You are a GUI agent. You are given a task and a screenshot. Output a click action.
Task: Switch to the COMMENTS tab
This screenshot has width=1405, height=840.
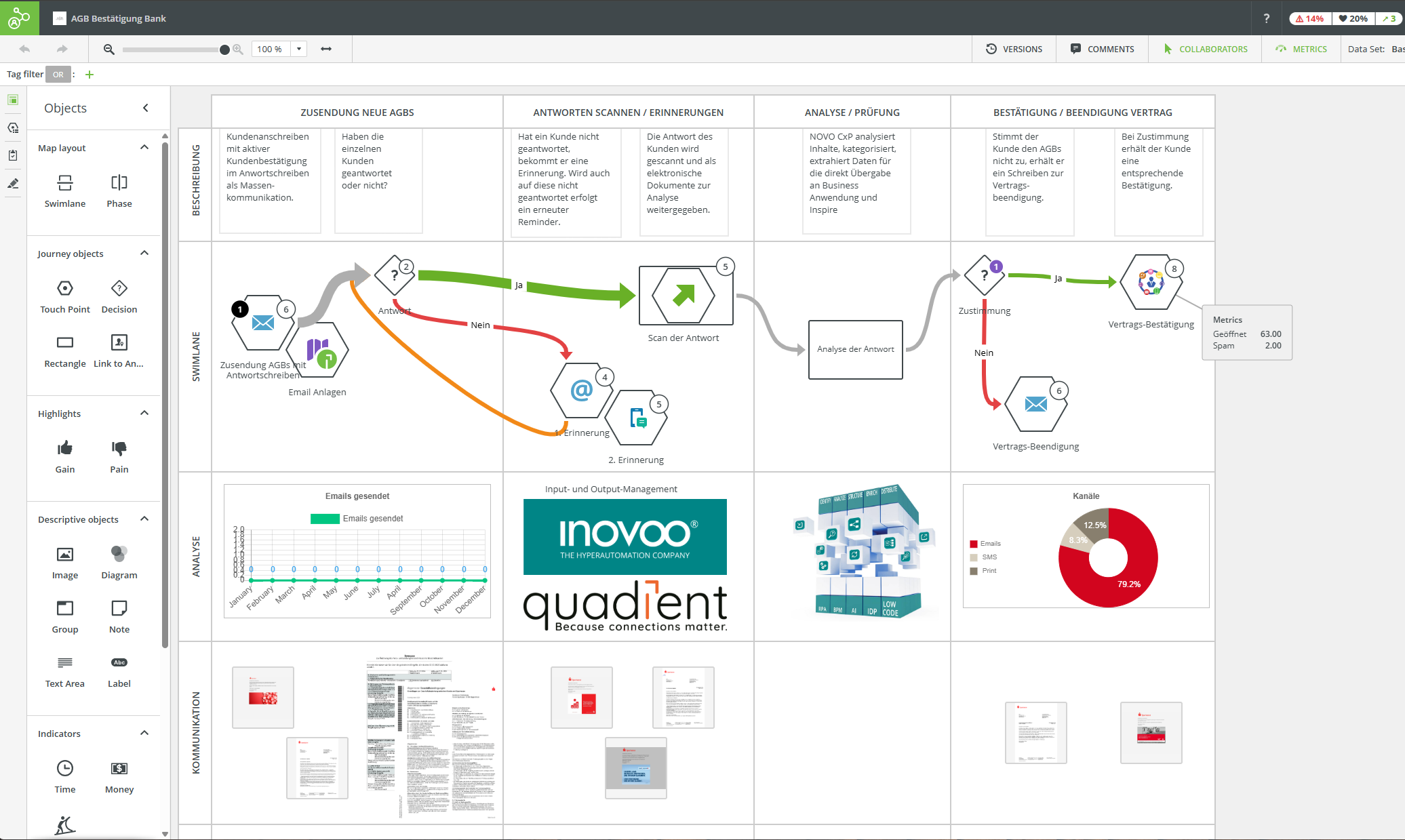coord(1101,49)
